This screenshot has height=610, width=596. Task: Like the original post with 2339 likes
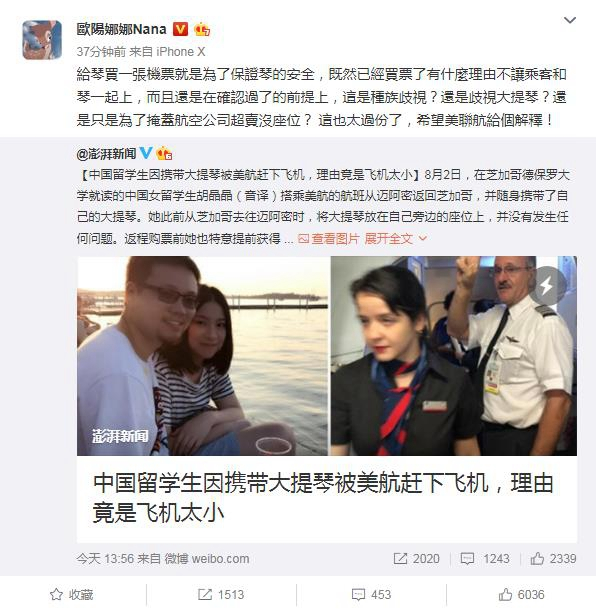click(553, 559)
